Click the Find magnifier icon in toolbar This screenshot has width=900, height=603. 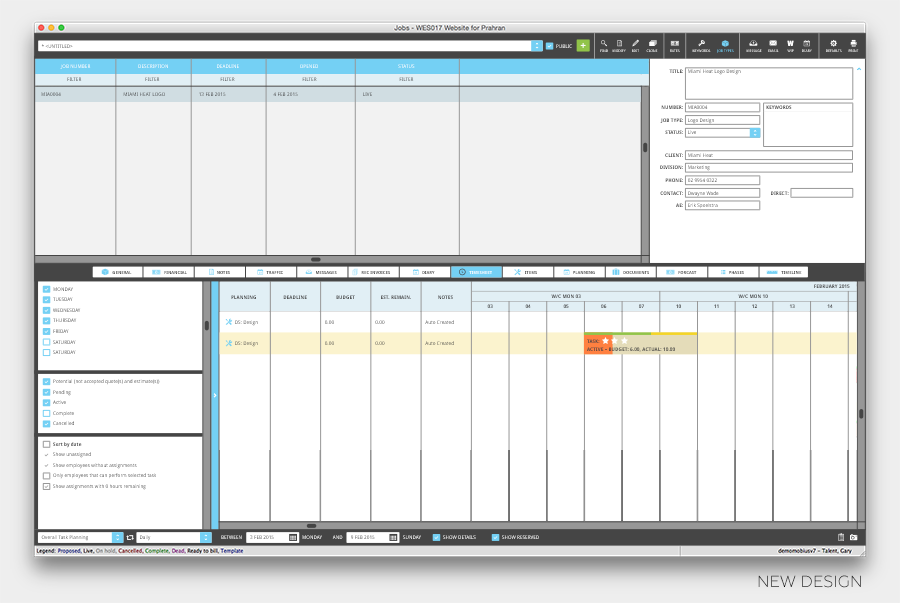tap(604, 45)
